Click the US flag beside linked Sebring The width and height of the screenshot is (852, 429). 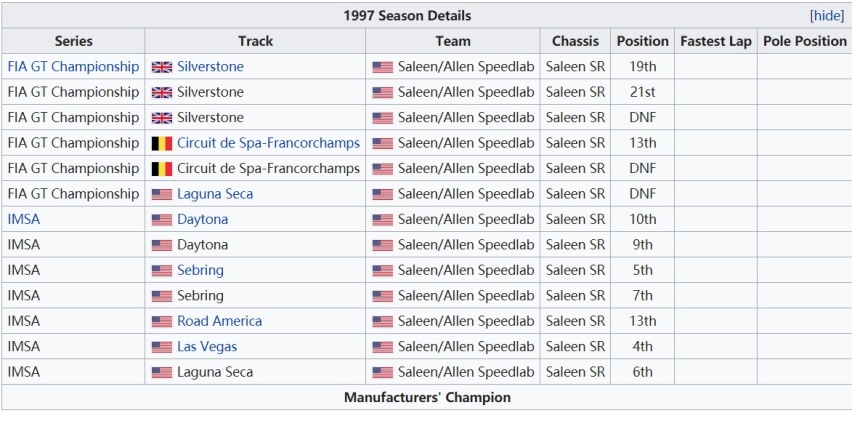pyautogui.click(x=162, y=271)
